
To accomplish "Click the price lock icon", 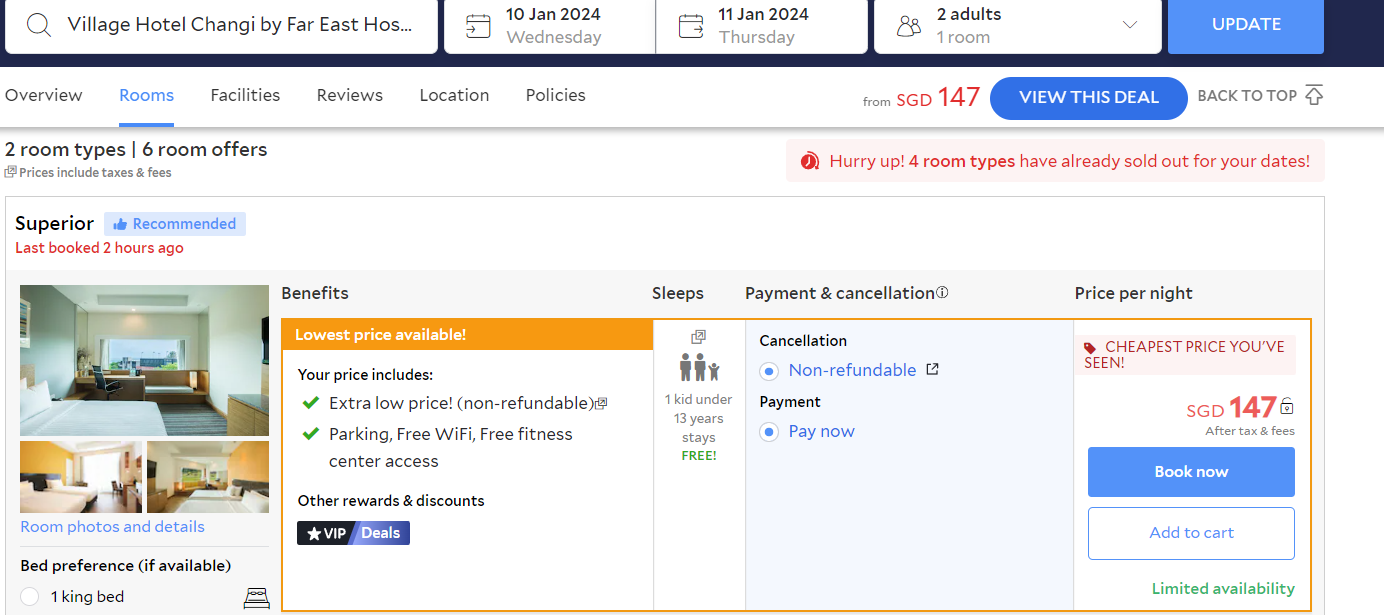I will 1287,406.
